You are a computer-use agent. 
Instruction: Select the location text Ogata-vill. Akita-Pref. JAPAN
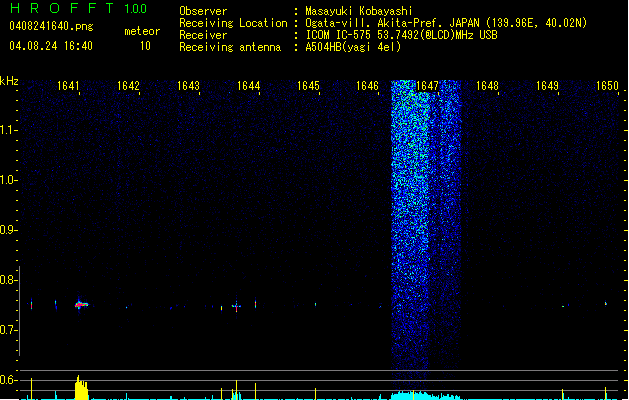coord(392,23)
